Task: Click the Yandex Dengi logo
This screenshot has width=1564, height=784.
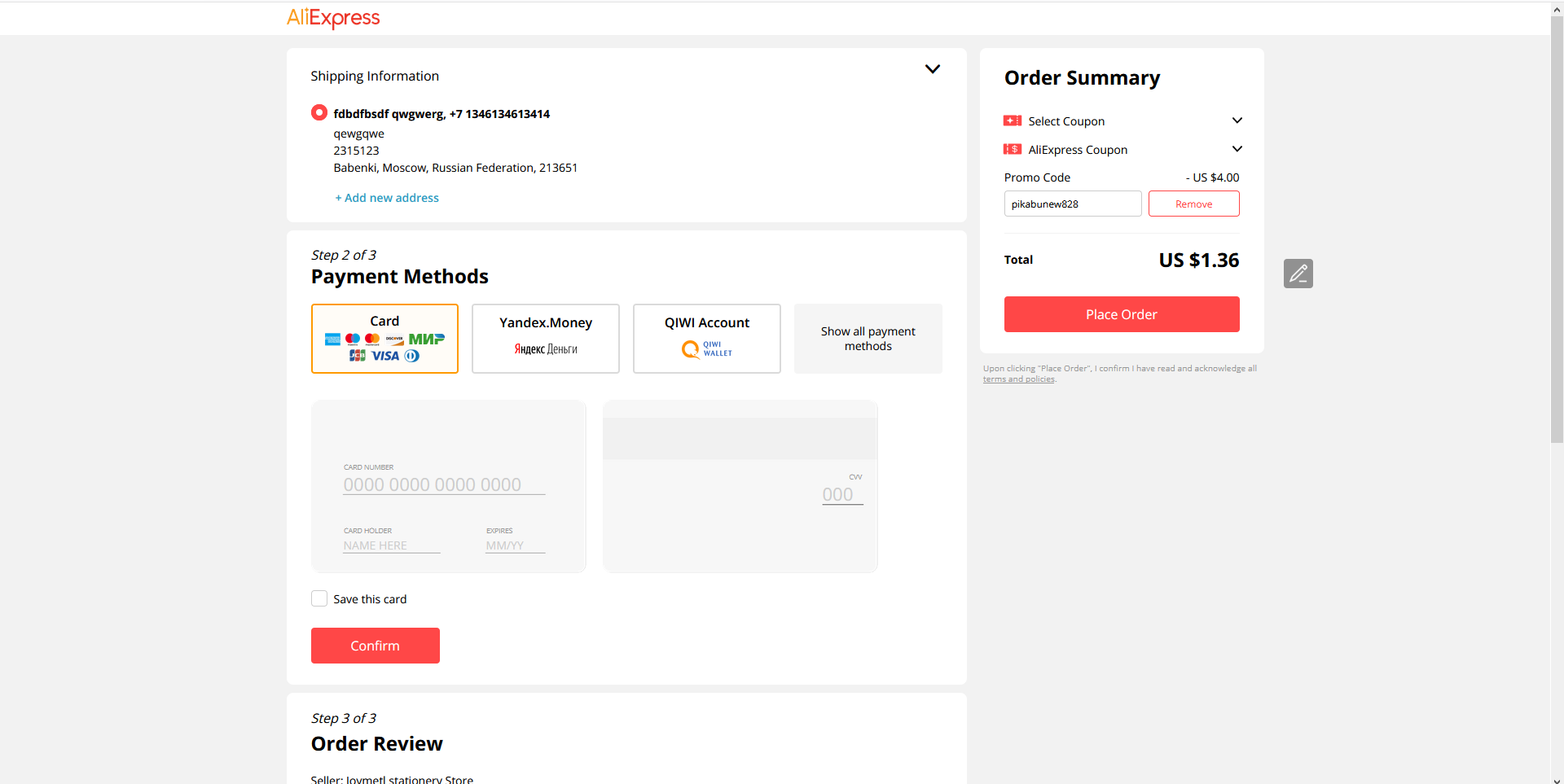Action: (546, 349)
